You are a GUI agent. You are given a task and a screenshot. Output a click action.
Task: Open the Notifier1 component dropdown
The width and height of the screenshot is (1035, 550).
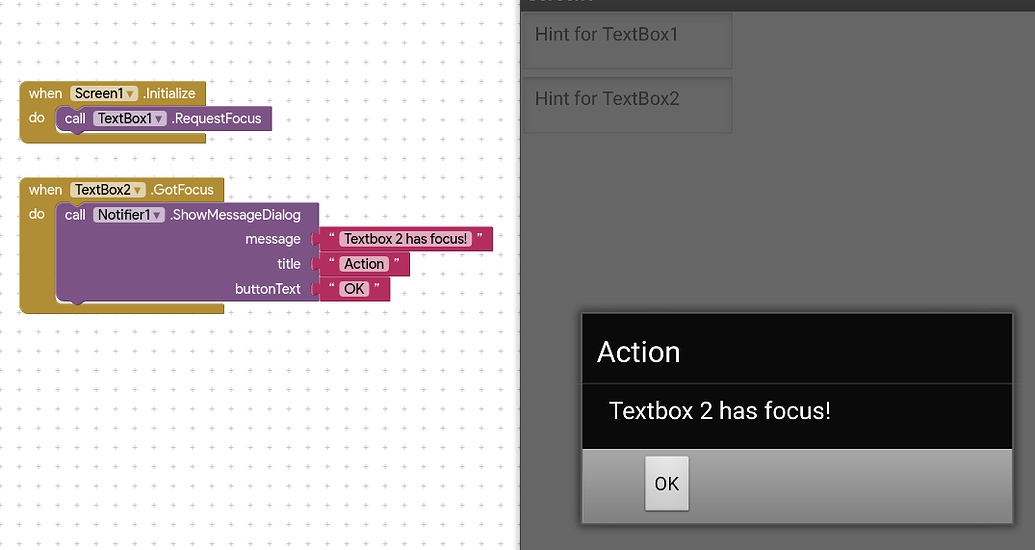click(x=157, y=215)
